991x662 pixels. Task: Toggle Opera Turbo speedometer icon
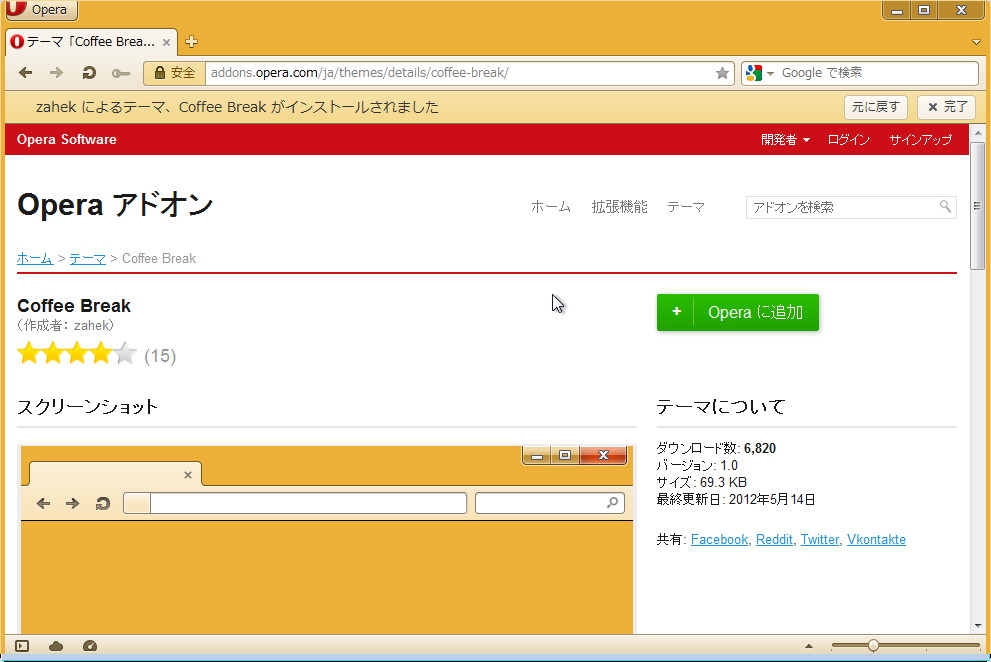[x=90, y=646]
